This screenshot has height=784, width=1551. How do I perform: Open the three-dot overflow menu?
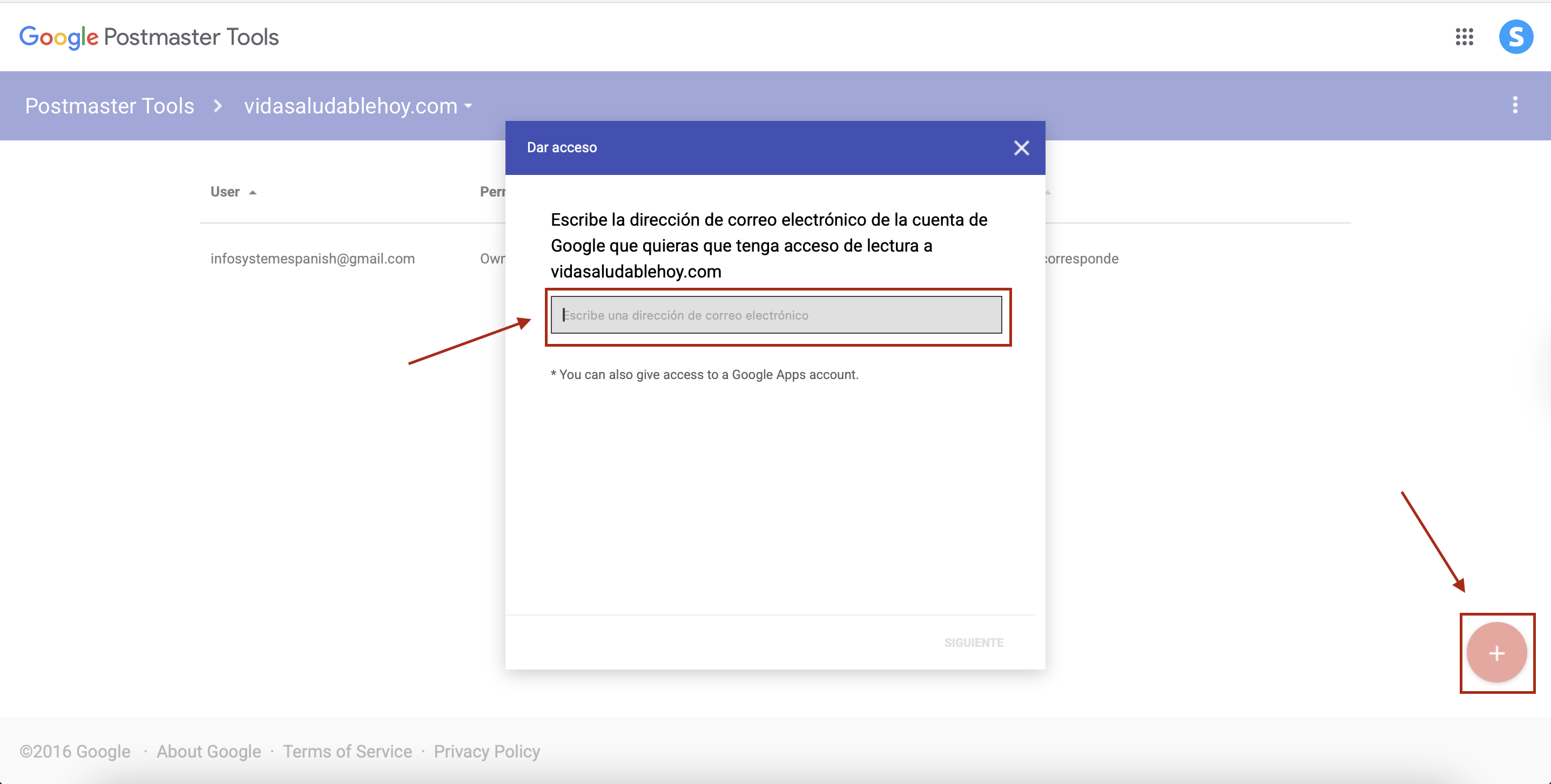(1515, 105)
